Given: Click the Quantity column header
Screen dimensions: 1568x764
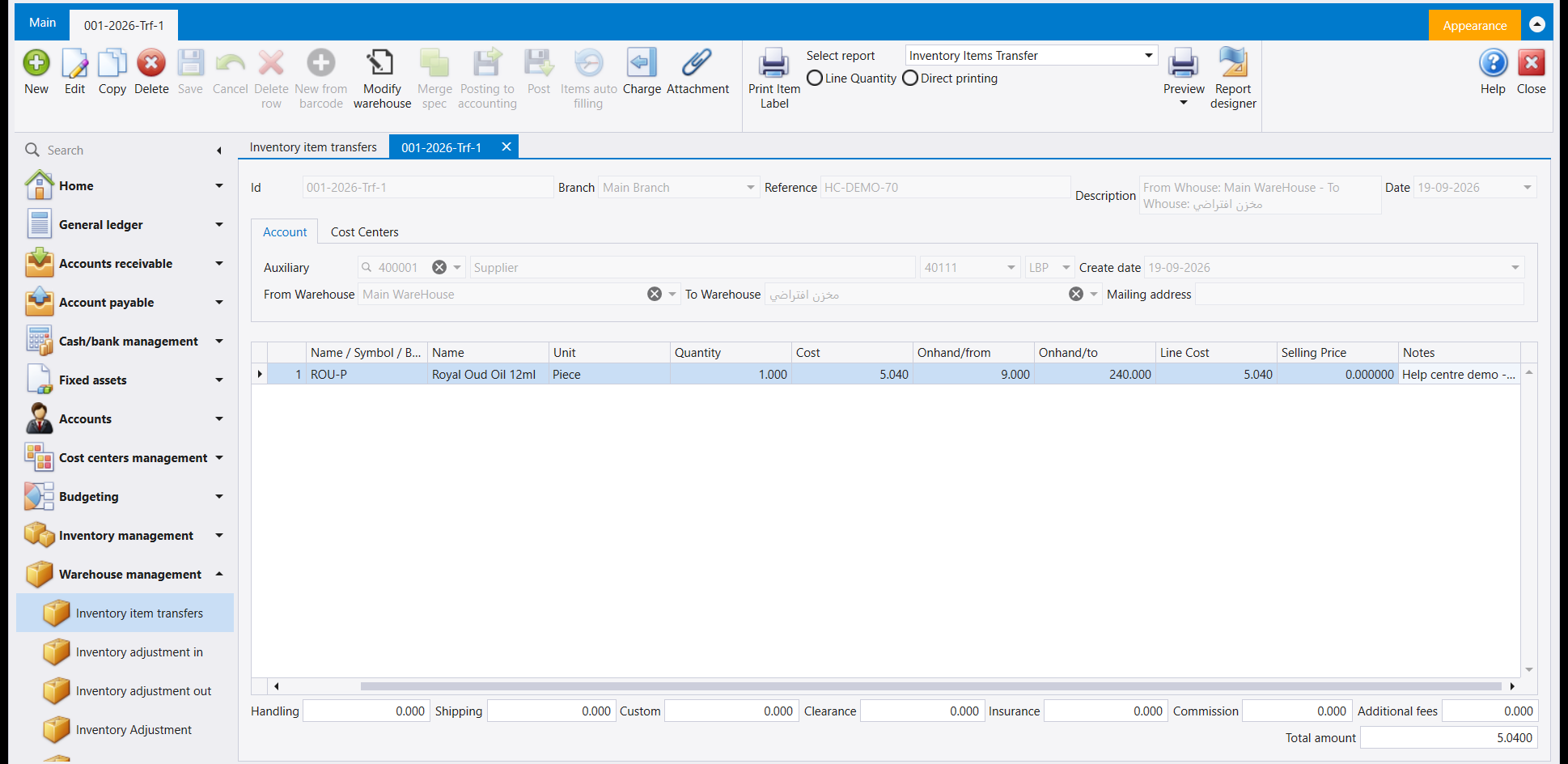Looking at the screenshot, I should pos(731,353).
